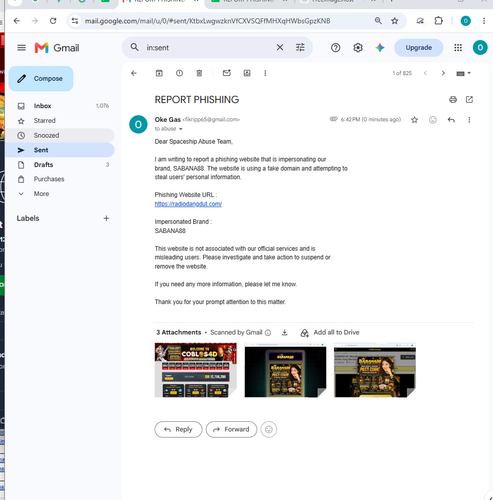Click the zoom magnifier in address bar
The width and height of the screenshot is (493, 500).
[378, 21]
